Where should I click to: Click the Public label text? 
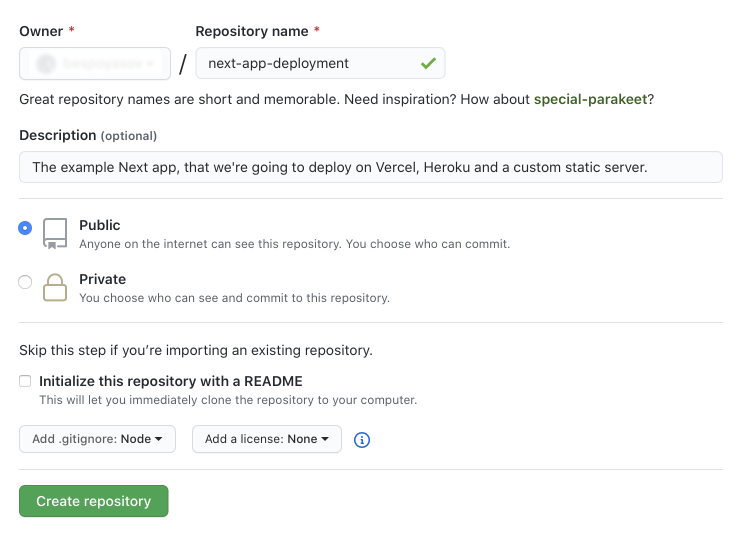click(x=100, y=225)
